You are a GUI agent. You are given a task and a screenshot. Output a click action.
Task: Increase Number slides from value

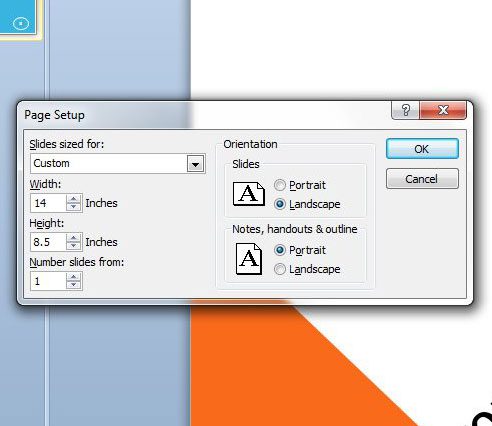[74, 277]
